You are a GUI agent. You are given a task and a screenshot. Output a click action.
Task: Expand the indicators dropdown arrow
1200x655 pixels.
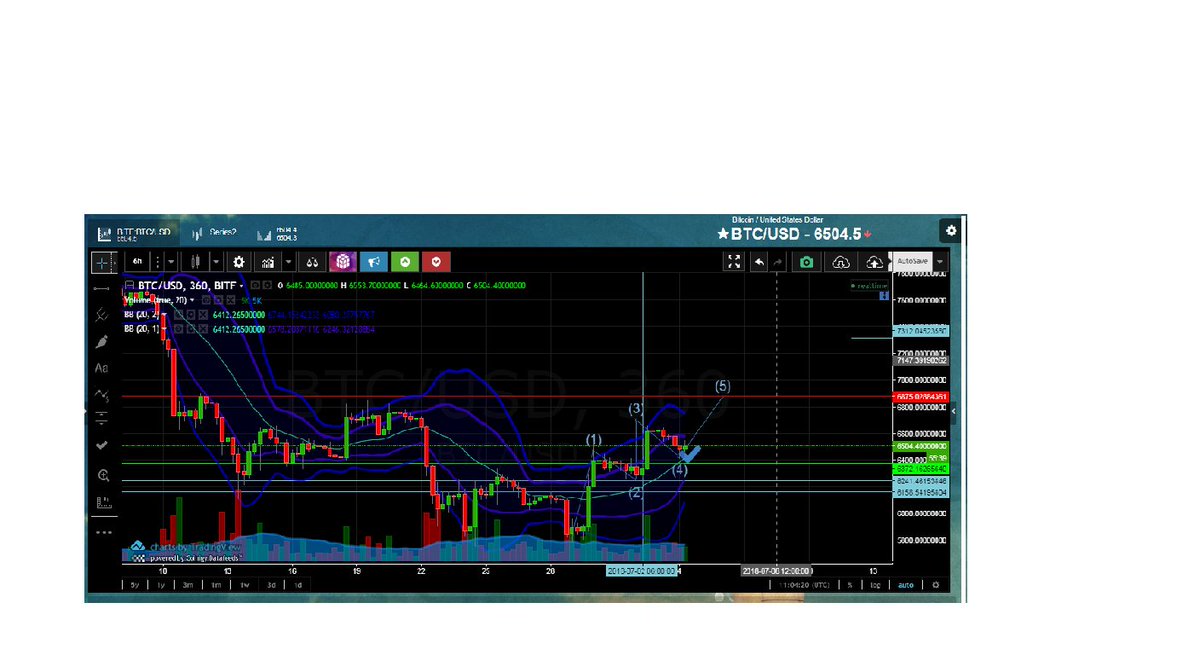coord(289,262)
